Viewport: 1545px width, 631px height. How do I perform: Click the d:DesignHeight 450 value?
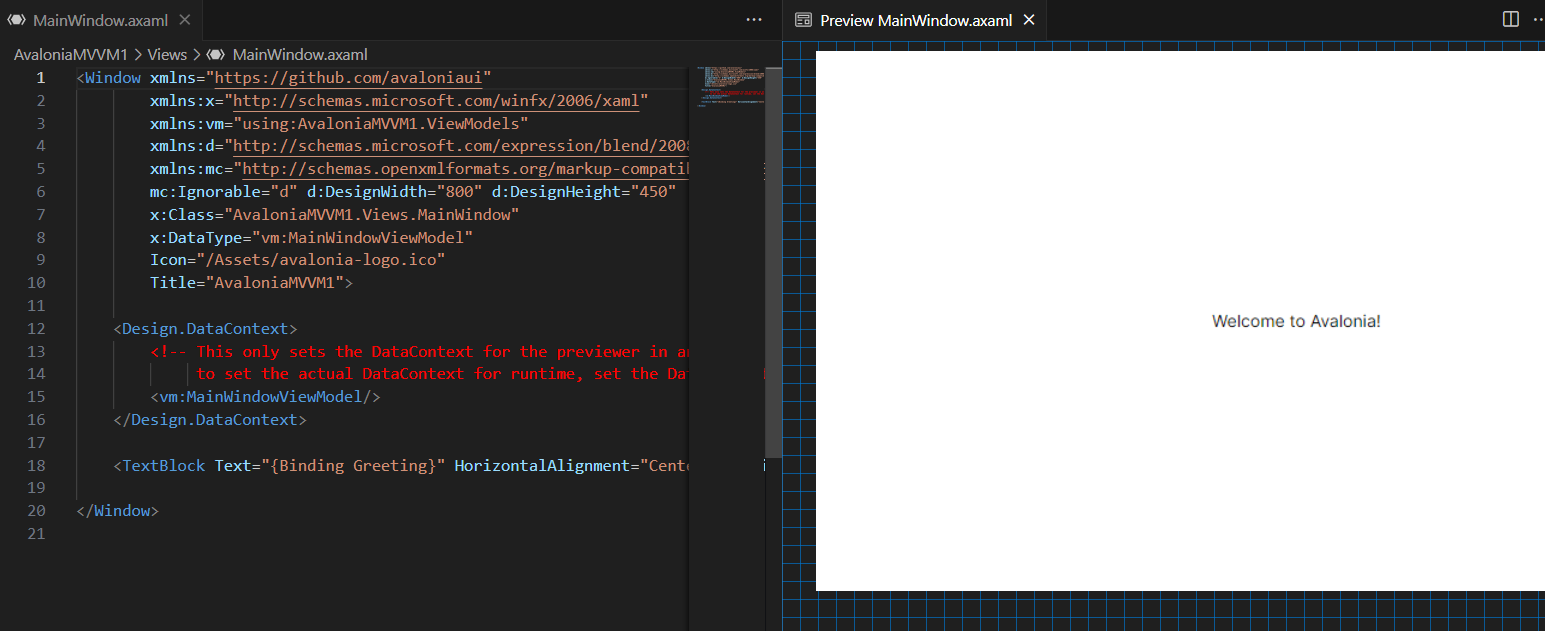(x=652, y=192)
